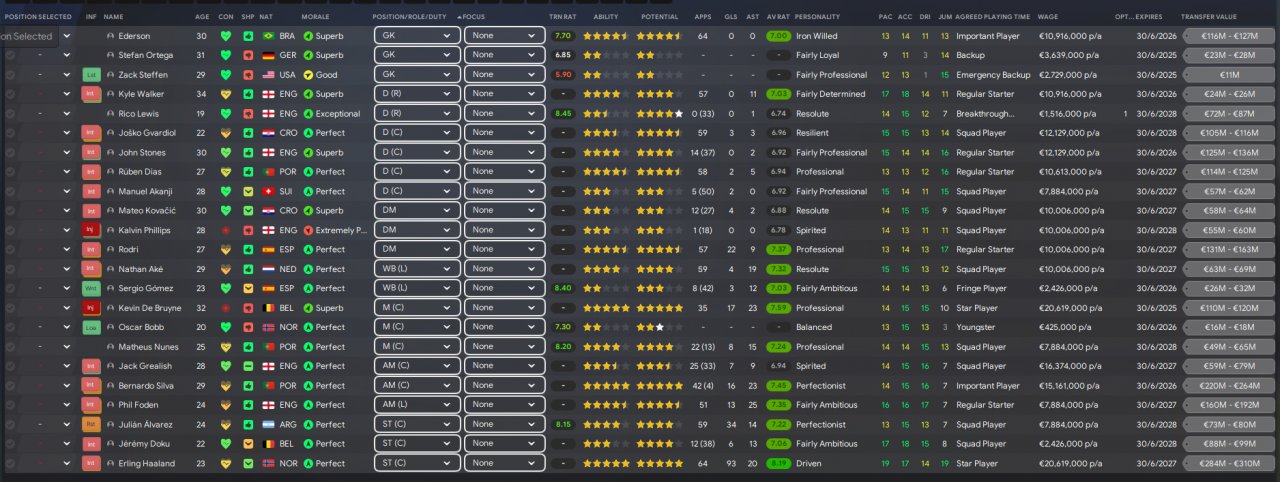The height and width of the screenshot is (482, 1280).
Task: Toggle the selection tick for Rodri
Action: [10, 250]
